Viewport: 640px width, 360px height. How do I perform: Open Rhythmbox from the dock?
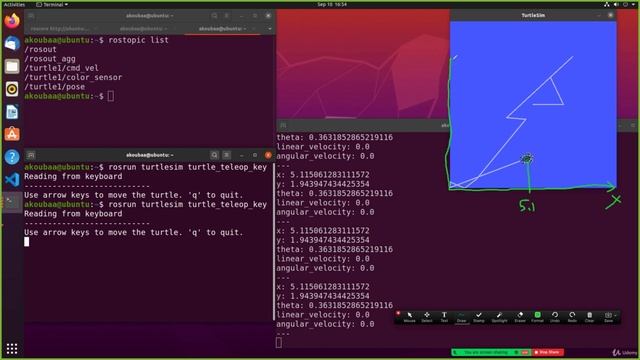click(x=12, y=89)
